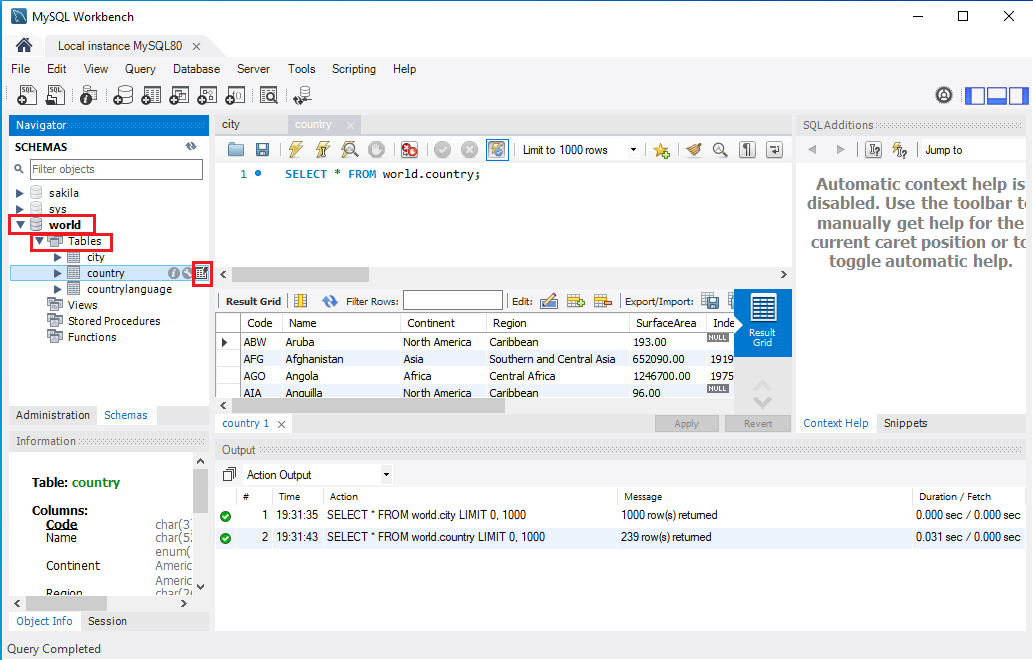Expand the country table node
The image size is (1033, 660).
coord(58,273)
